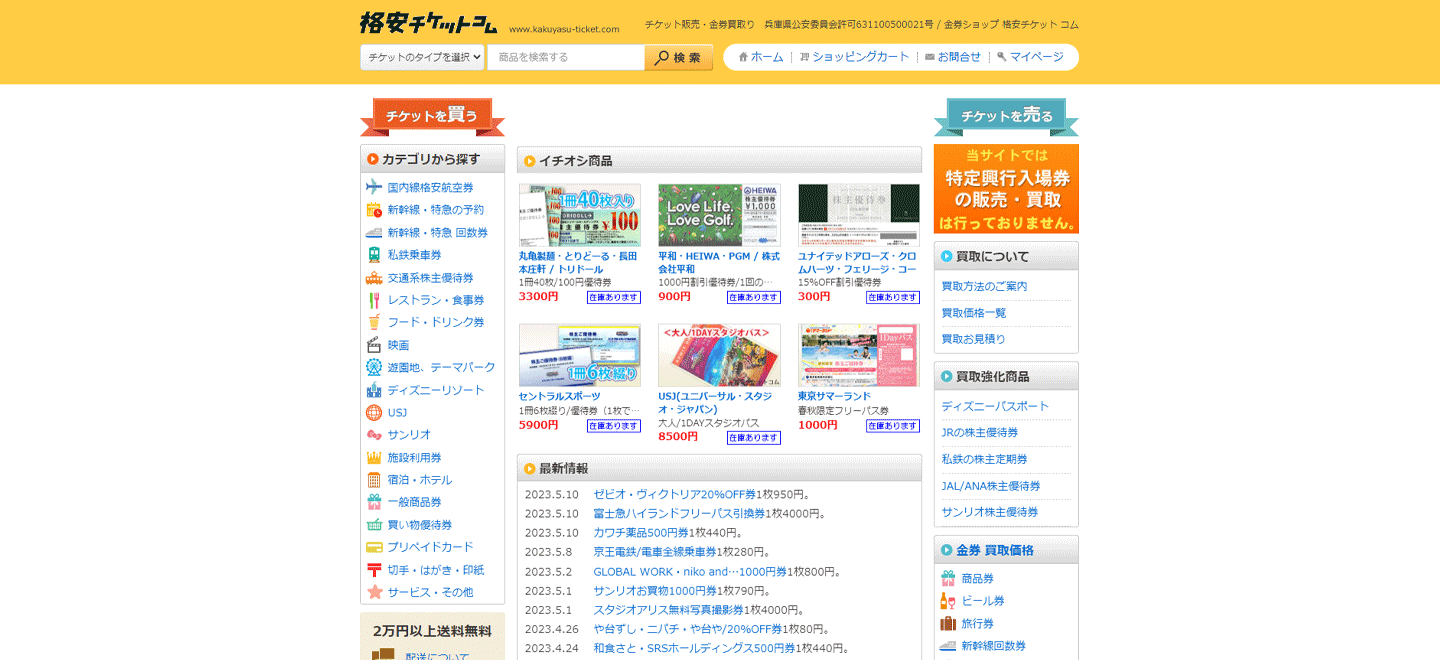Open the サンリオお買物1000円券 news link

(654, 591)
